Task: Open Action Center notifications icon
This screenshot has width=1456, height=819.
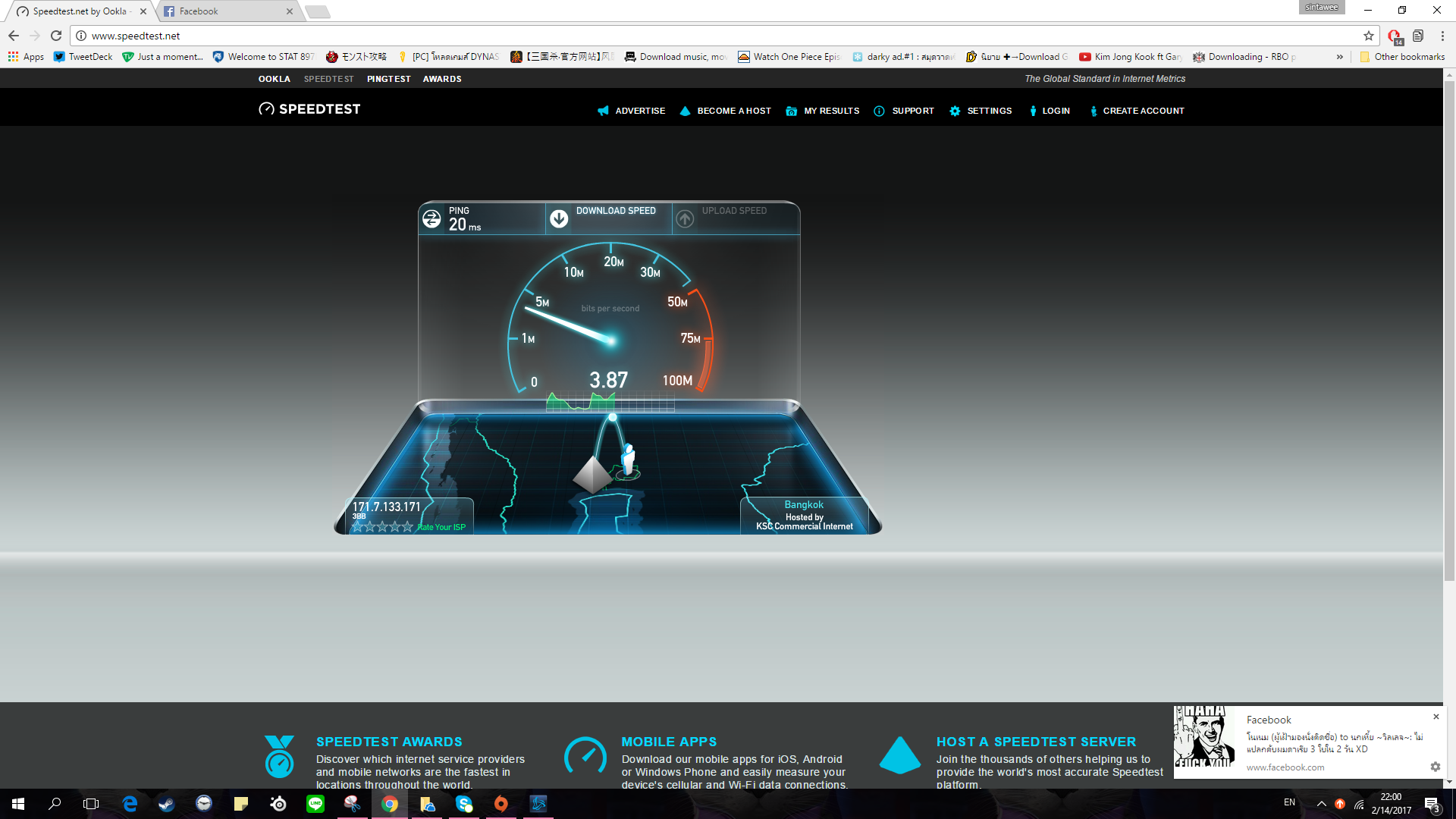Action: click(1432, 804)
